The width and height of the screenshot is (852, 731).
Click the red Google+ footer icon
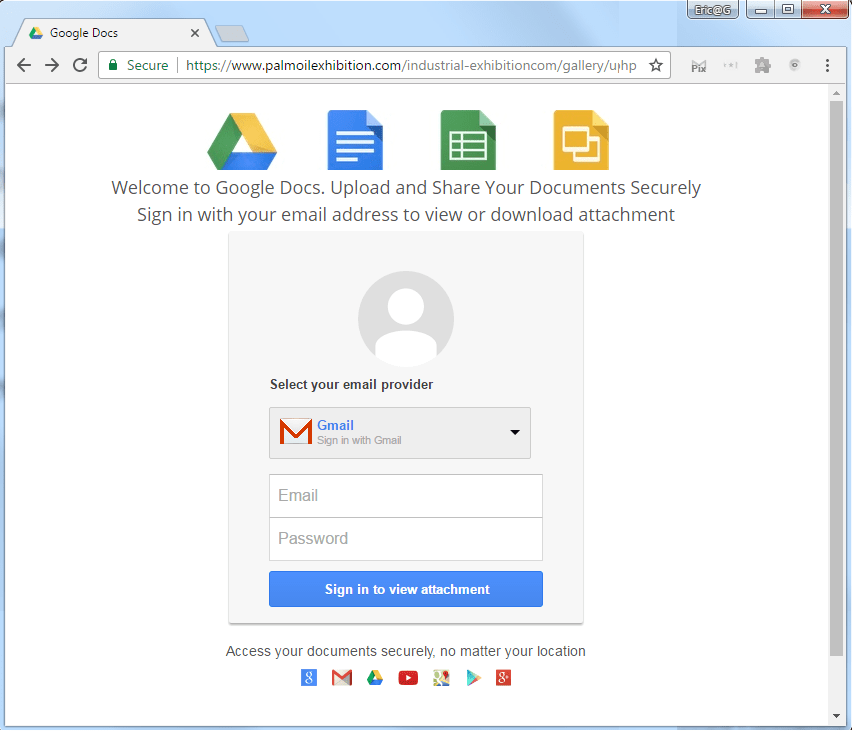[503, 678]
